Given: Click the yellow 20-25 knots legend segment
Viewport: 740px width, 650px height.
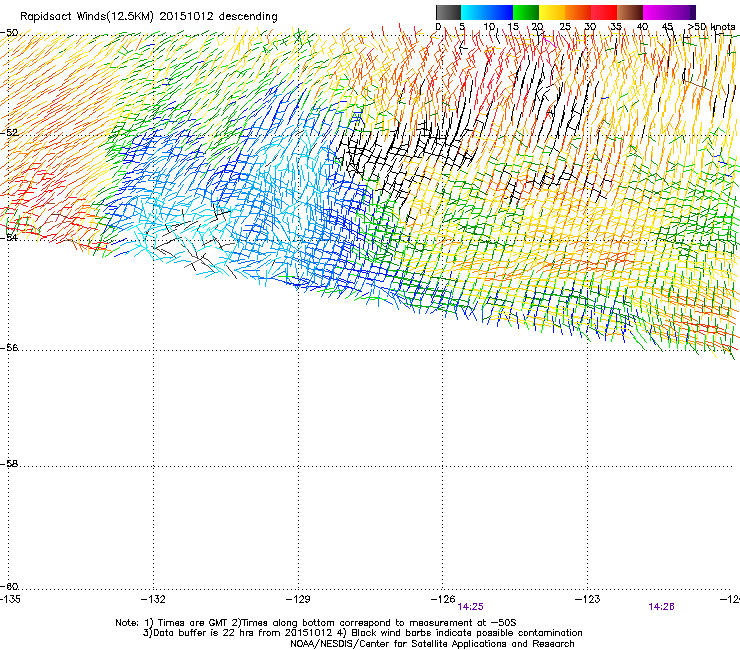Looking at the screenshot, I should 552,12.
